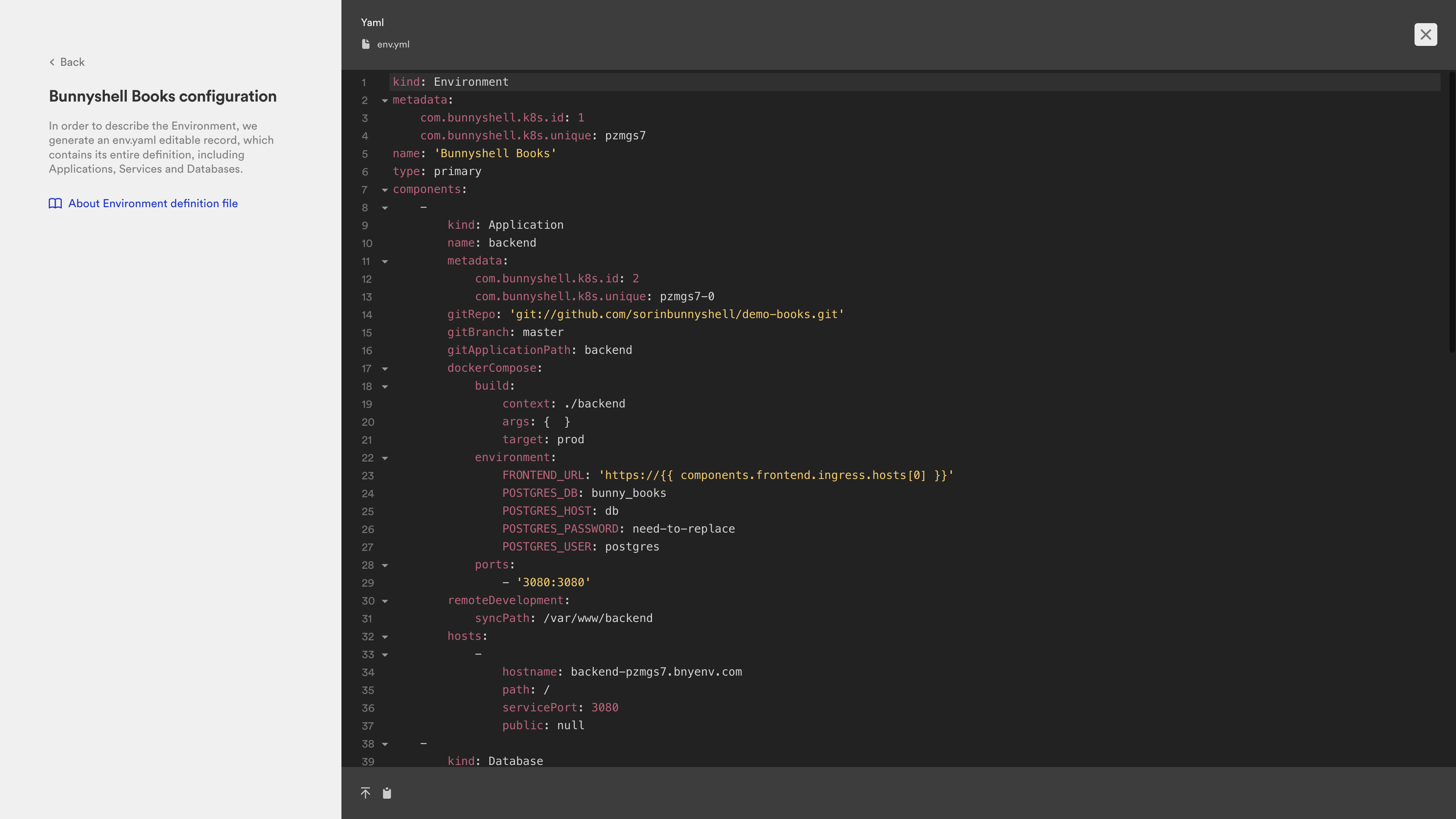Fold the dockerCompose block on line 17
The width and height of the screenshot is (1456, 819).
coord(385,369)
